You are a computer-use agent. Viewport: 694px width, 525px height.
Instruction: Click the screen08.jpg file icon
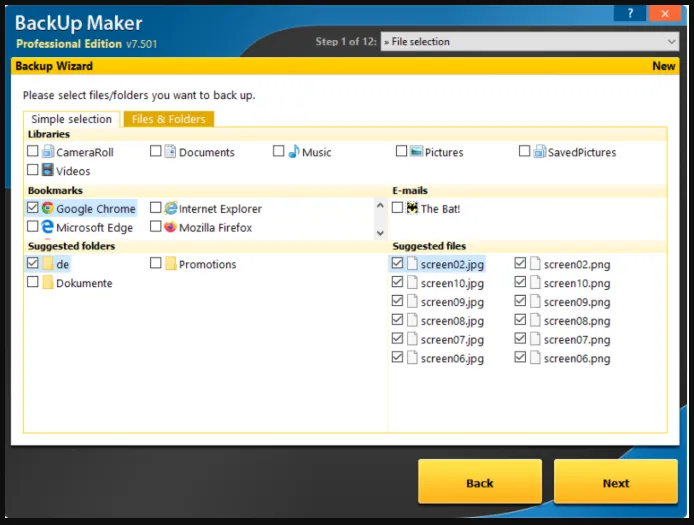click(413, 320)
